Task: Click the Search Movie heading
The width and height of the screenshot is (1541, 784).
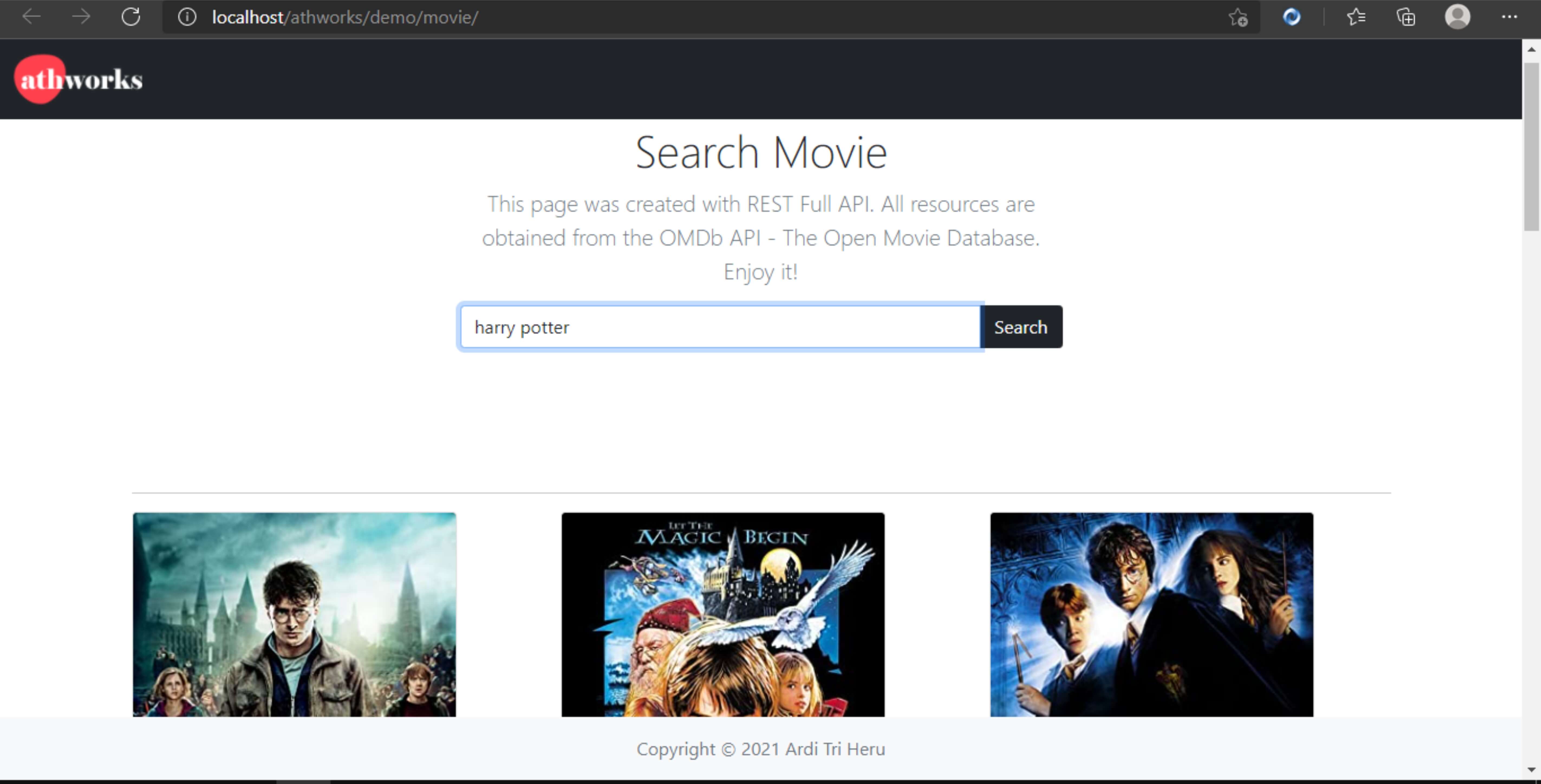Action: (761, 152)
